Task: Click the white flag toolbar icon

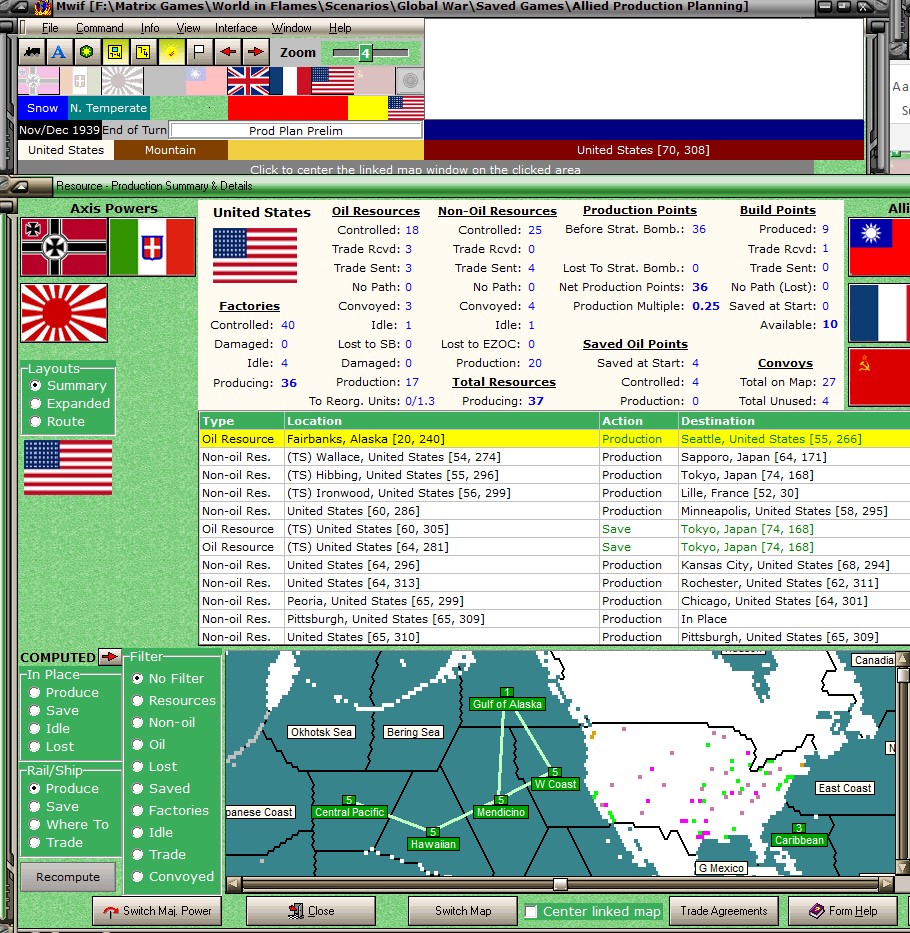Action: click(199, 52)
